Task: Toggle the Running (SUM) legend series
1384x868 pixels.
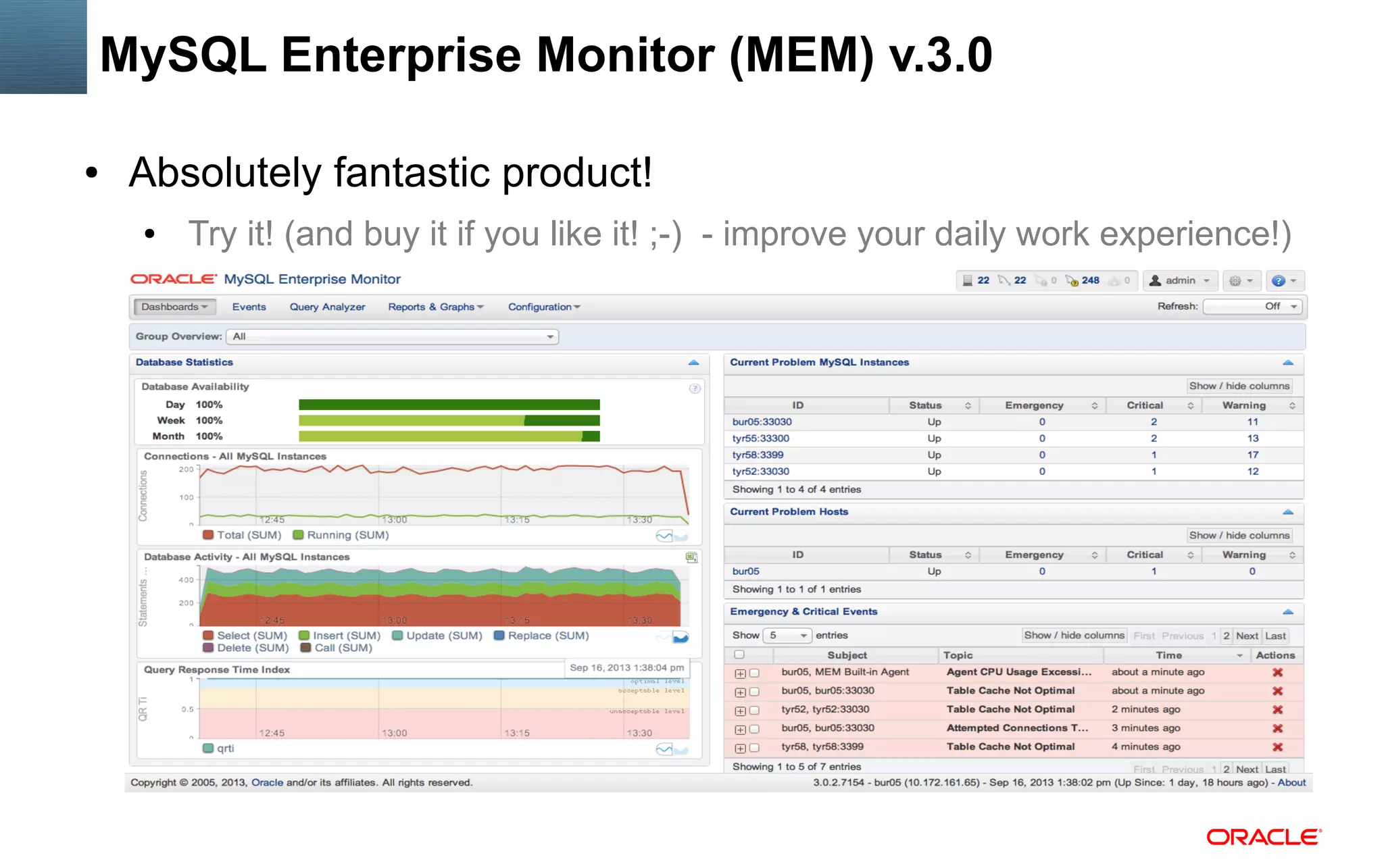Action: click(x=341, y=535)
